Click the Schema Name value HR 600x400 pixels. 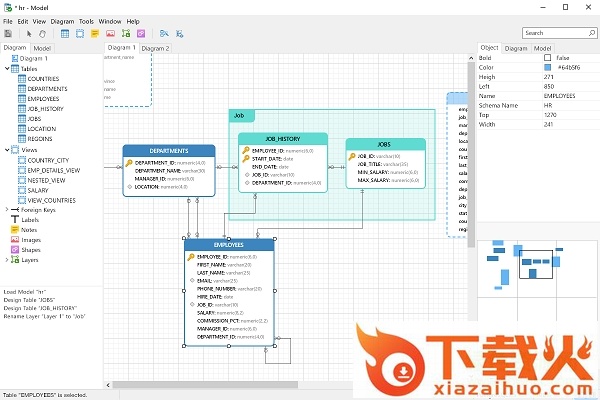[548, 105]
